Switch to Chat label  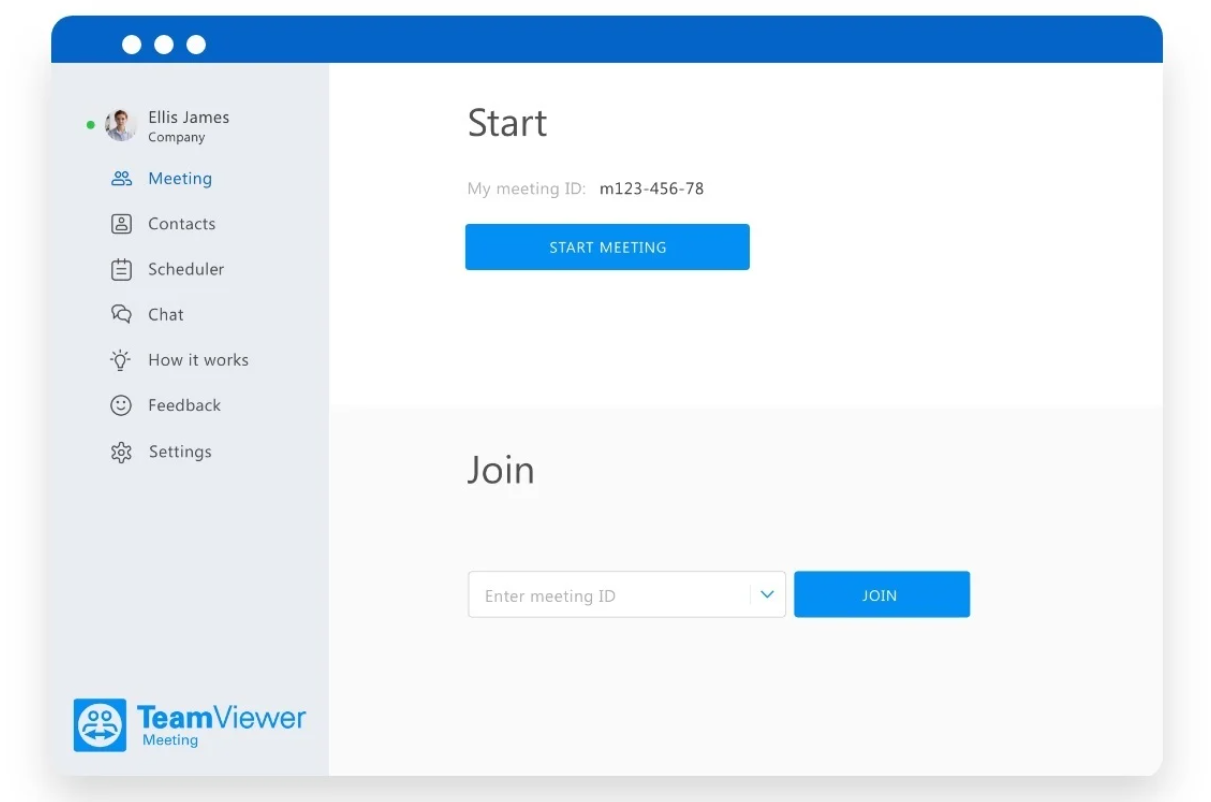pos(166,314)
